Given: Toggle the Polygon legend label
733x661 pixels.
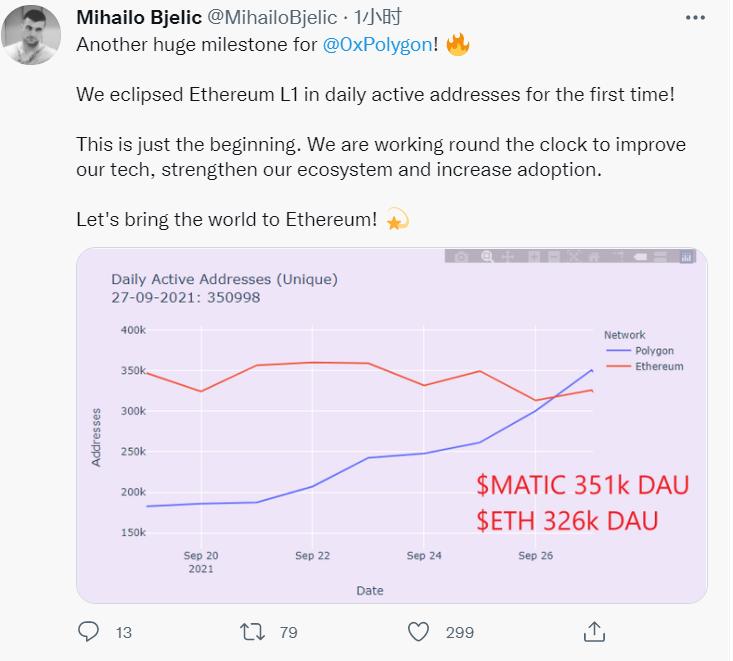Looking at the screenshot, I should (x=654, y=351).
